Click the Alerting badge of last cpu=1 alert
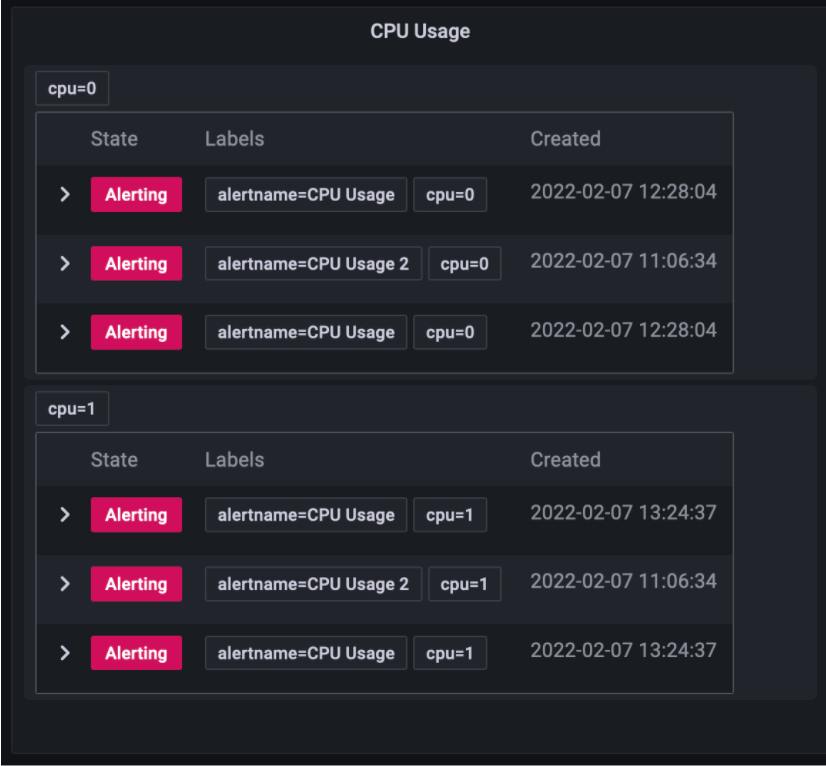Screen dimensions: 826x766 pyautogui.click(x=136, y=652)
